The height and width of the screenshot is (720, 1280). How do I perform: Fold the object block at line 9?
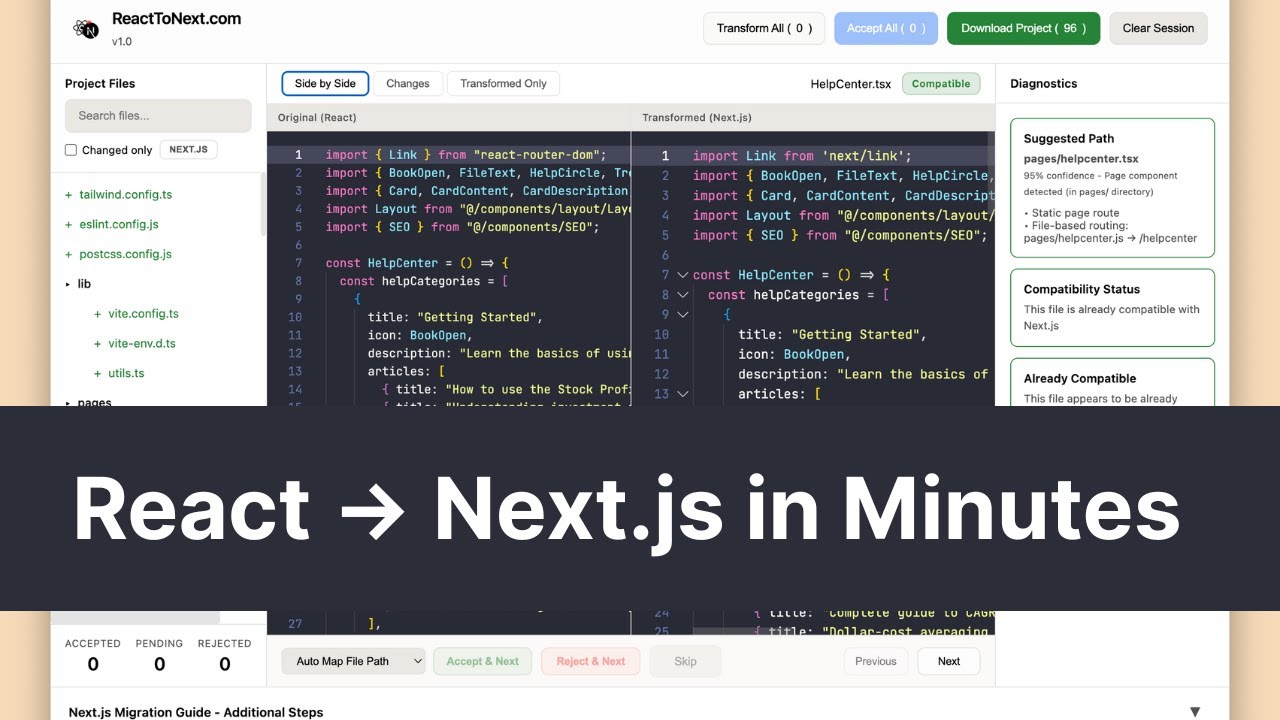tap(683, 315)
